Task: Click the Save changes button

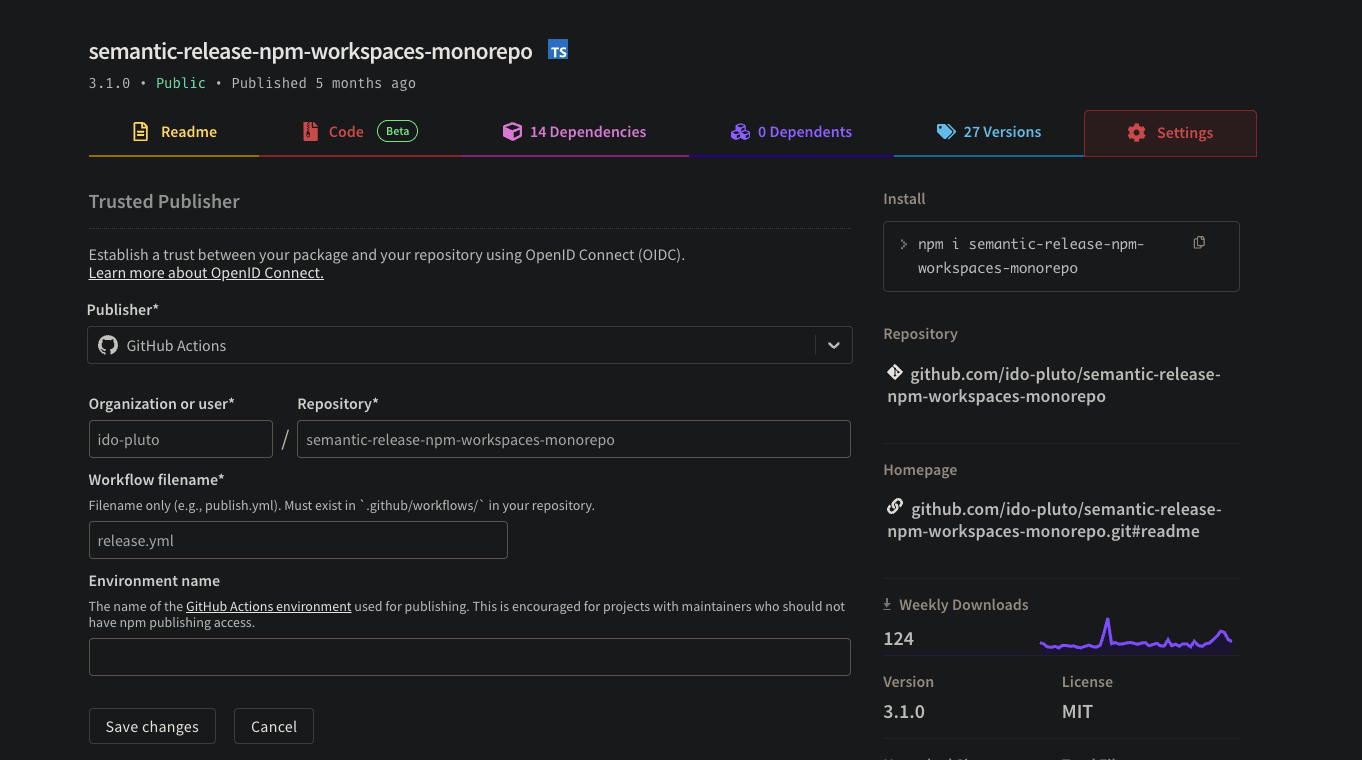Action: point(152,726)
